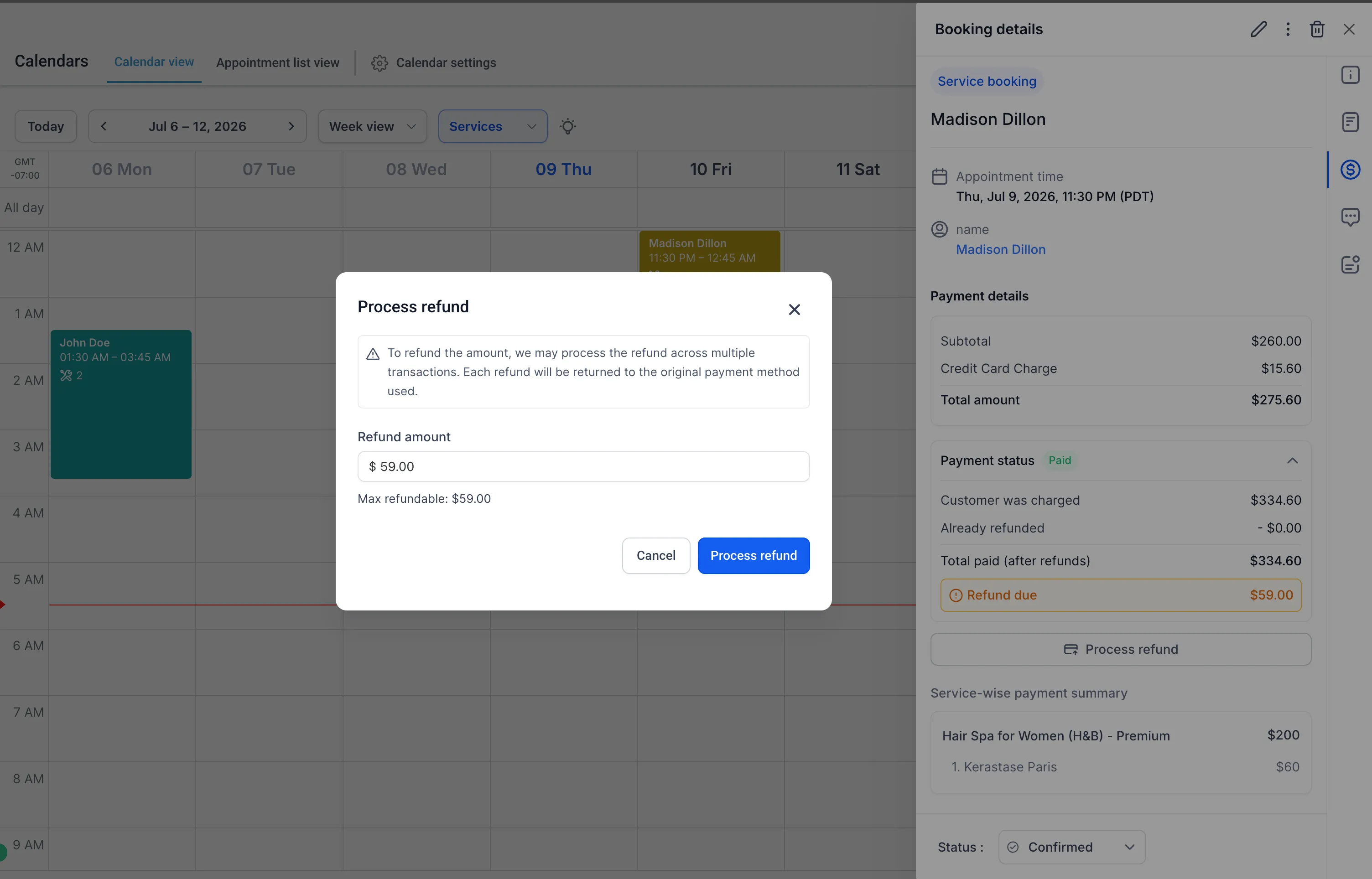
Task: Select the 10 Fri column header
Action: (x=710, y=169)
